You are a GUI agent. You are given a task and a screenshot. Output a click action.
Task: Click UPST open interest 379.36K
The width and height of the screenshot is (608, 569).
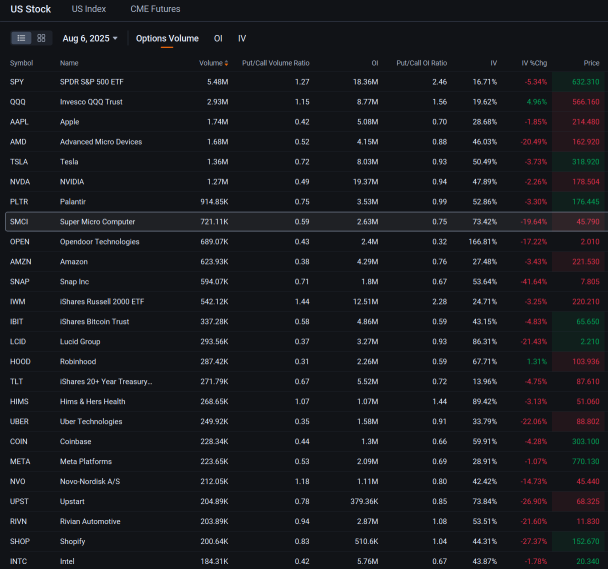tap(364, 502)
